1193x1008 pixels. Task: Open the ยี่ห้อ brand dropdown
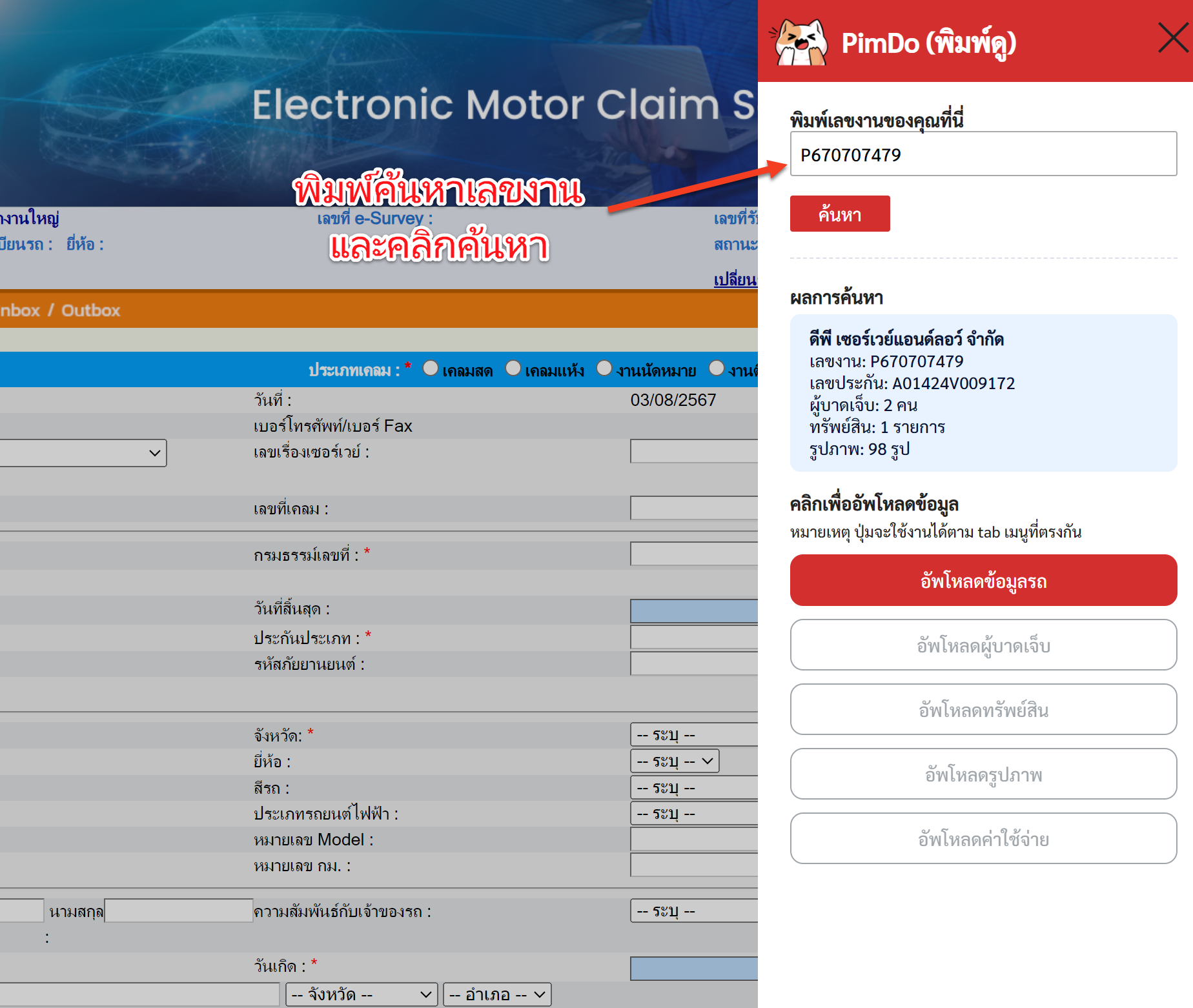click(675, 761)
